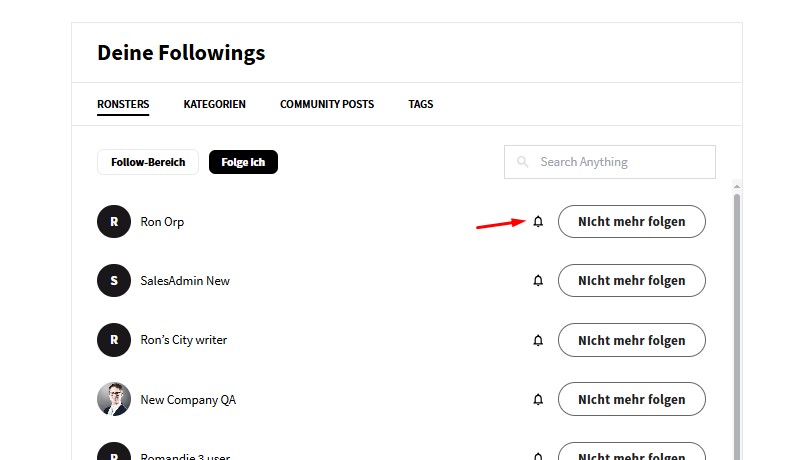Show the Follow-Bereich list
The image size is (805, 460).
pos(148,162)
